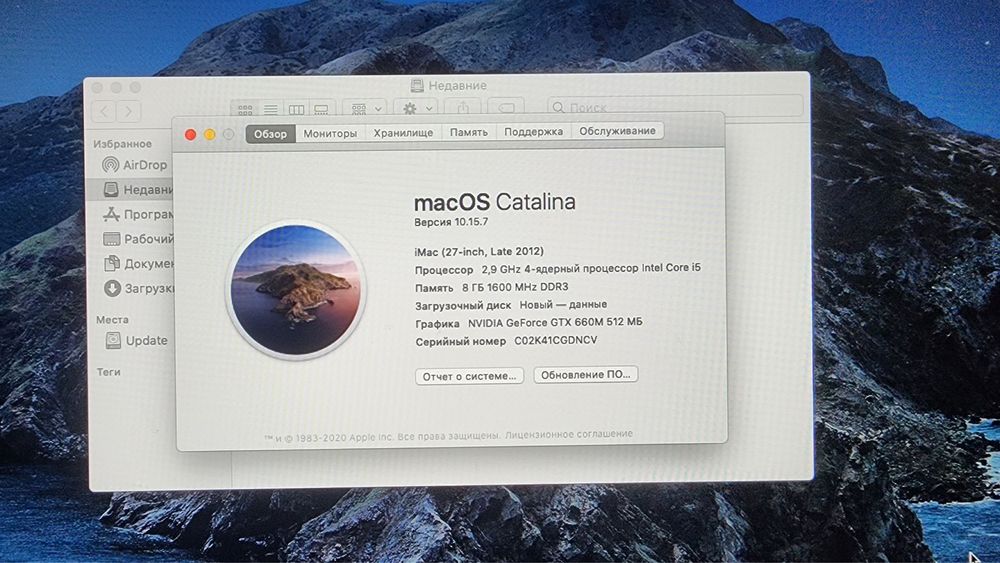Select the Update disk in the sidebar
The height and width of the screenshot is (563, 1000).
click(x=137, y=340)
